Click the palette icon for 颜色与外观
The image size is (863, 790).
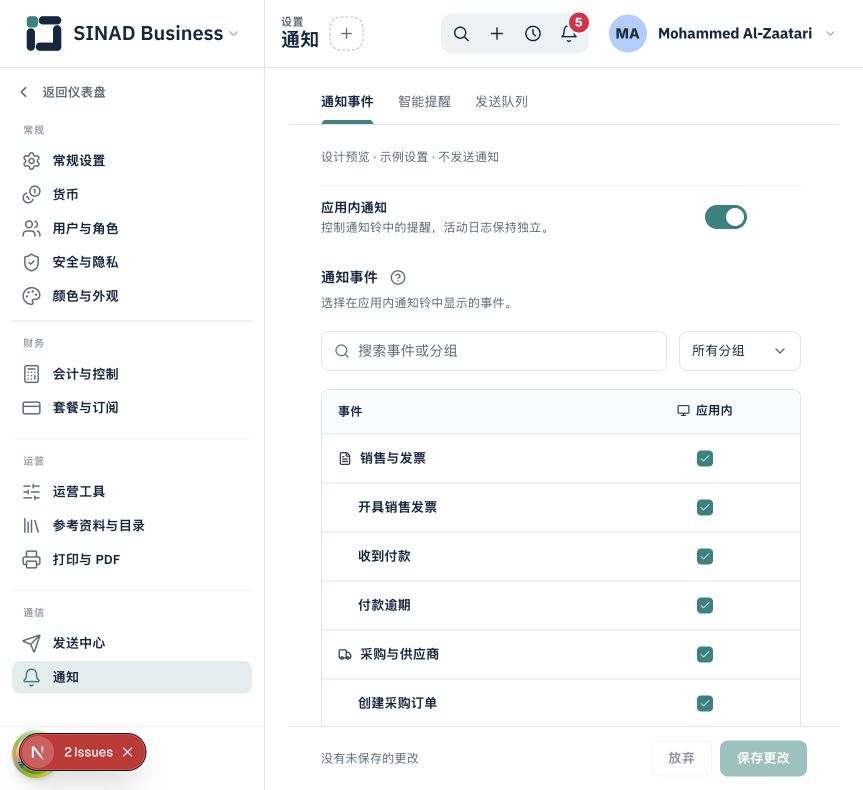(31, 296)
